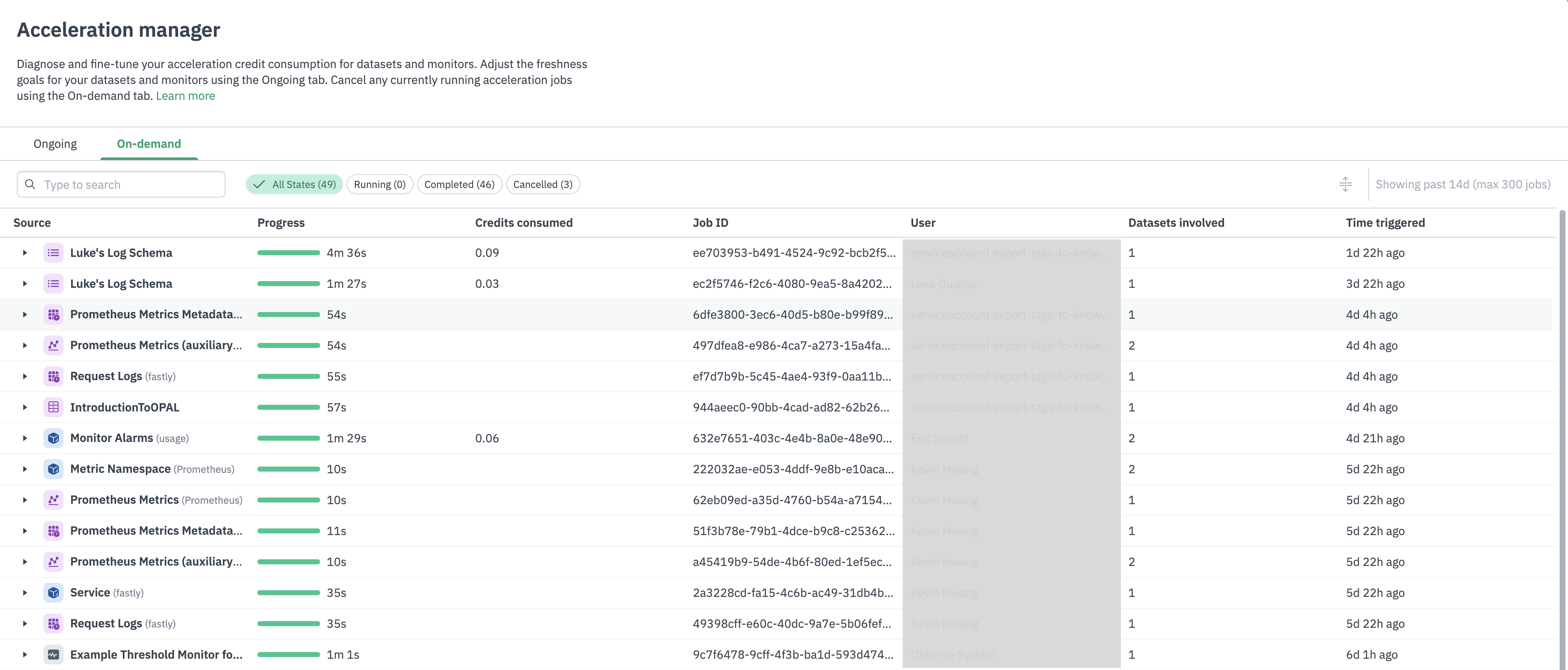Image resolution: width=1568 pixels, height=670 pixels.
Task: Toggle the All States (49) filter chip
Action: (x=295, y=184)
